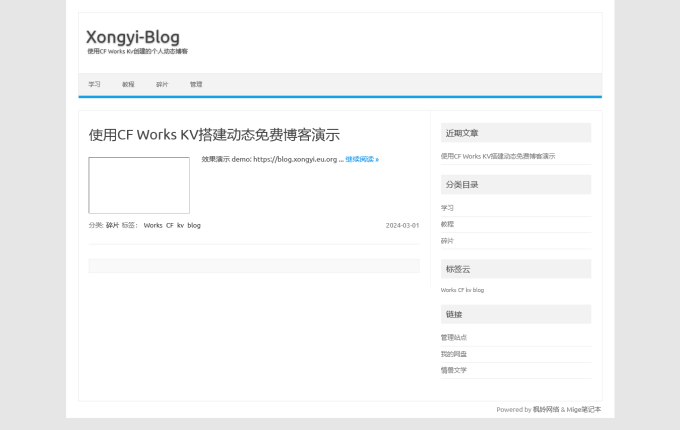Open the 我的网盘 sidebar link
Viewport: 680px width, 430px height.
tap(454, 354)
